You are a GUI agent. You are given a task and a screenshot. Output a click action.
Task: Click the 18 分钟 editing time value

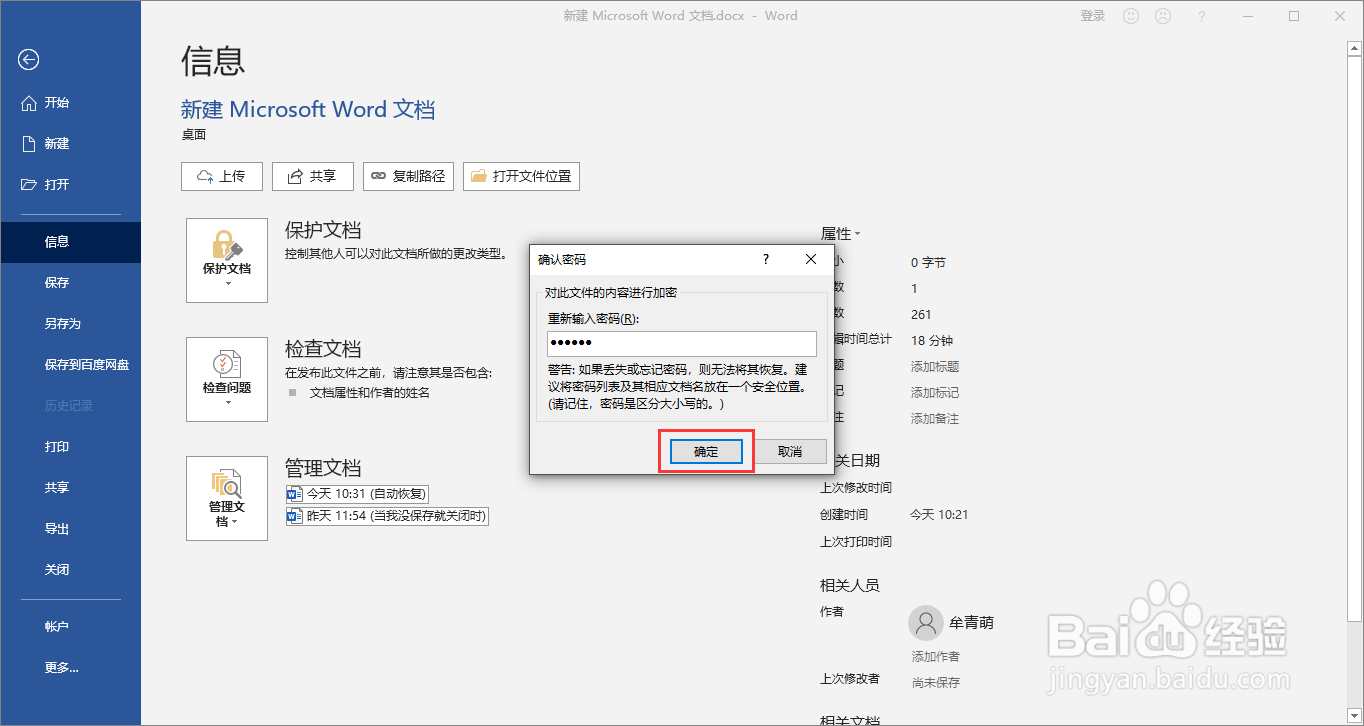point(932,341)
